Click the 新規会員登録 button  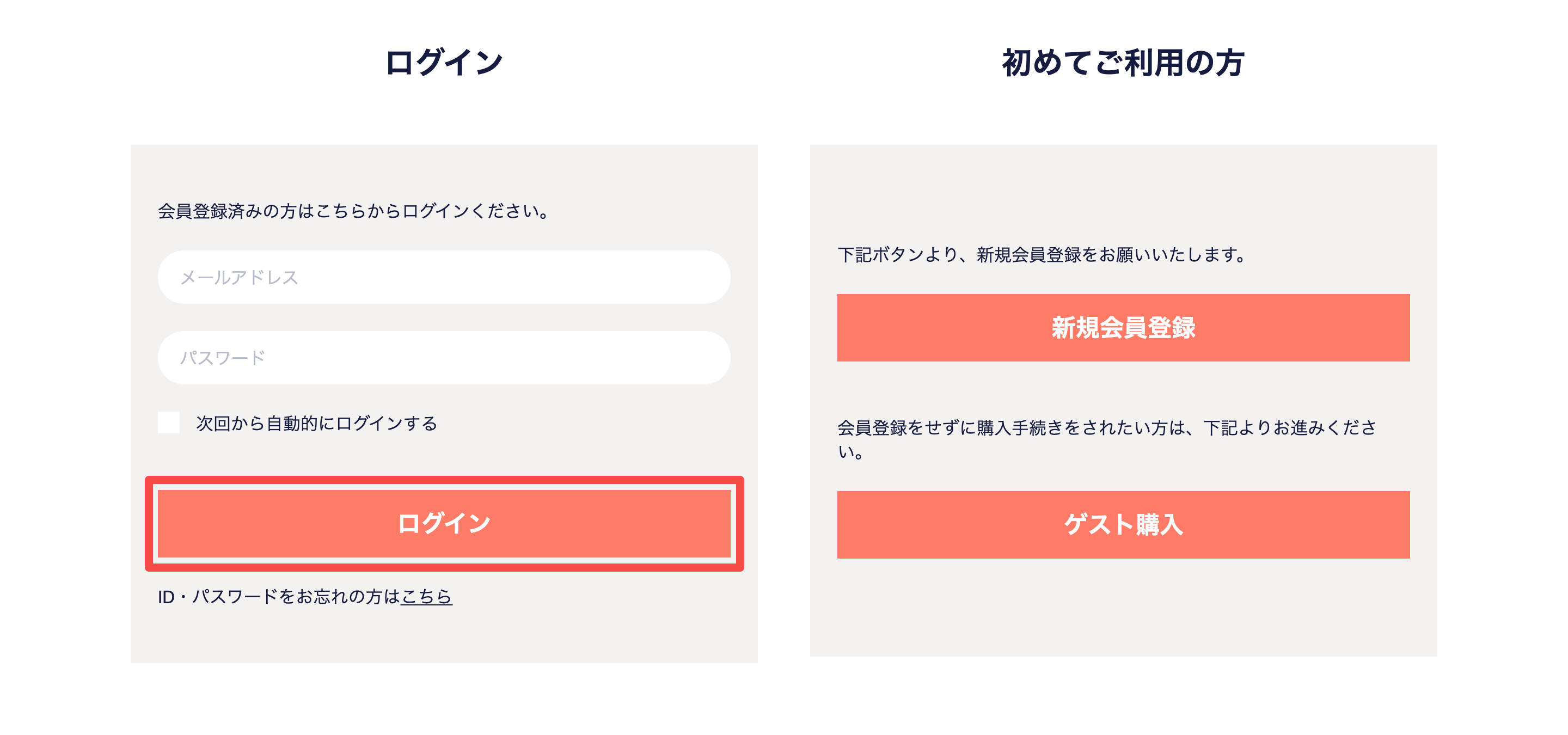(1123, 327)
